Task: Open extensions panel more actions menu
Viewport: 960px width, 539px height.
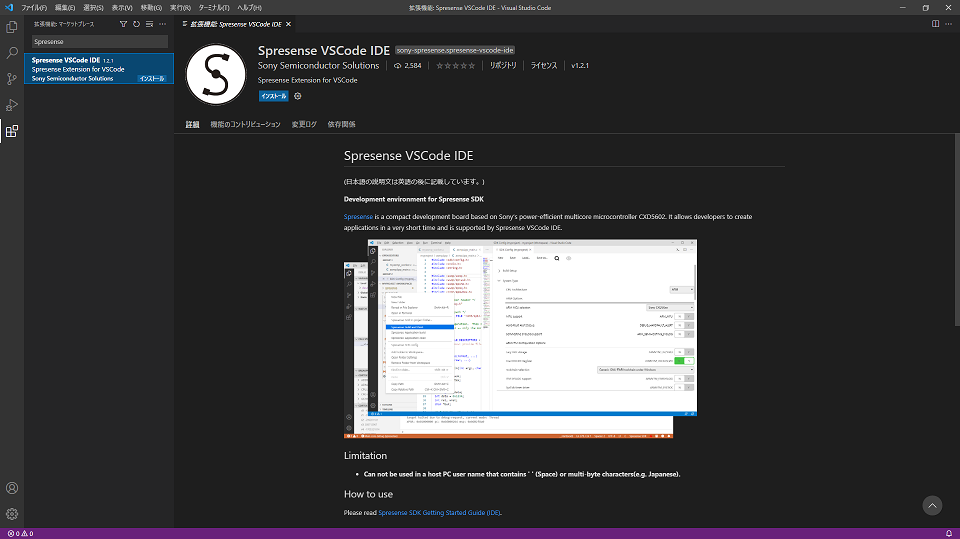Action: click(162, 24)
